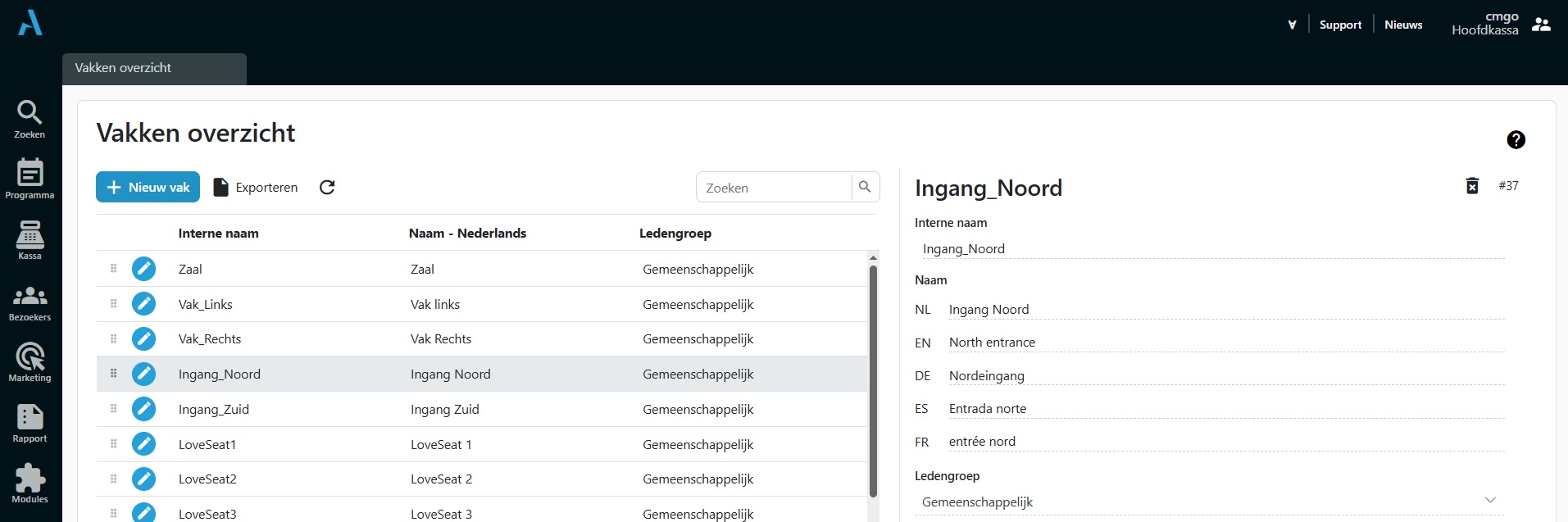
Task: Open the dropdown arrow left of Support
Action: (x=1292, y=25)
